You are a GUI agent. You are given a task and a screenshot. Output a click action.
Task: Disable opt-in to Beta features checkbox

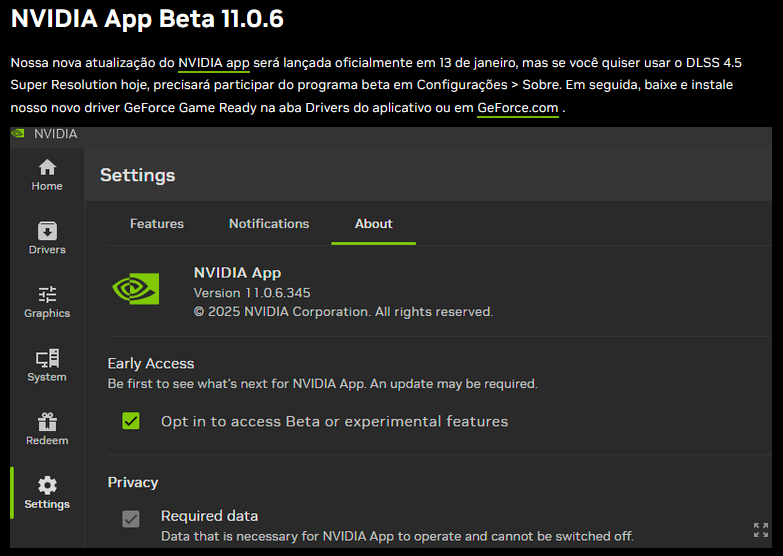pyautogui.click(x=131, y=421)
